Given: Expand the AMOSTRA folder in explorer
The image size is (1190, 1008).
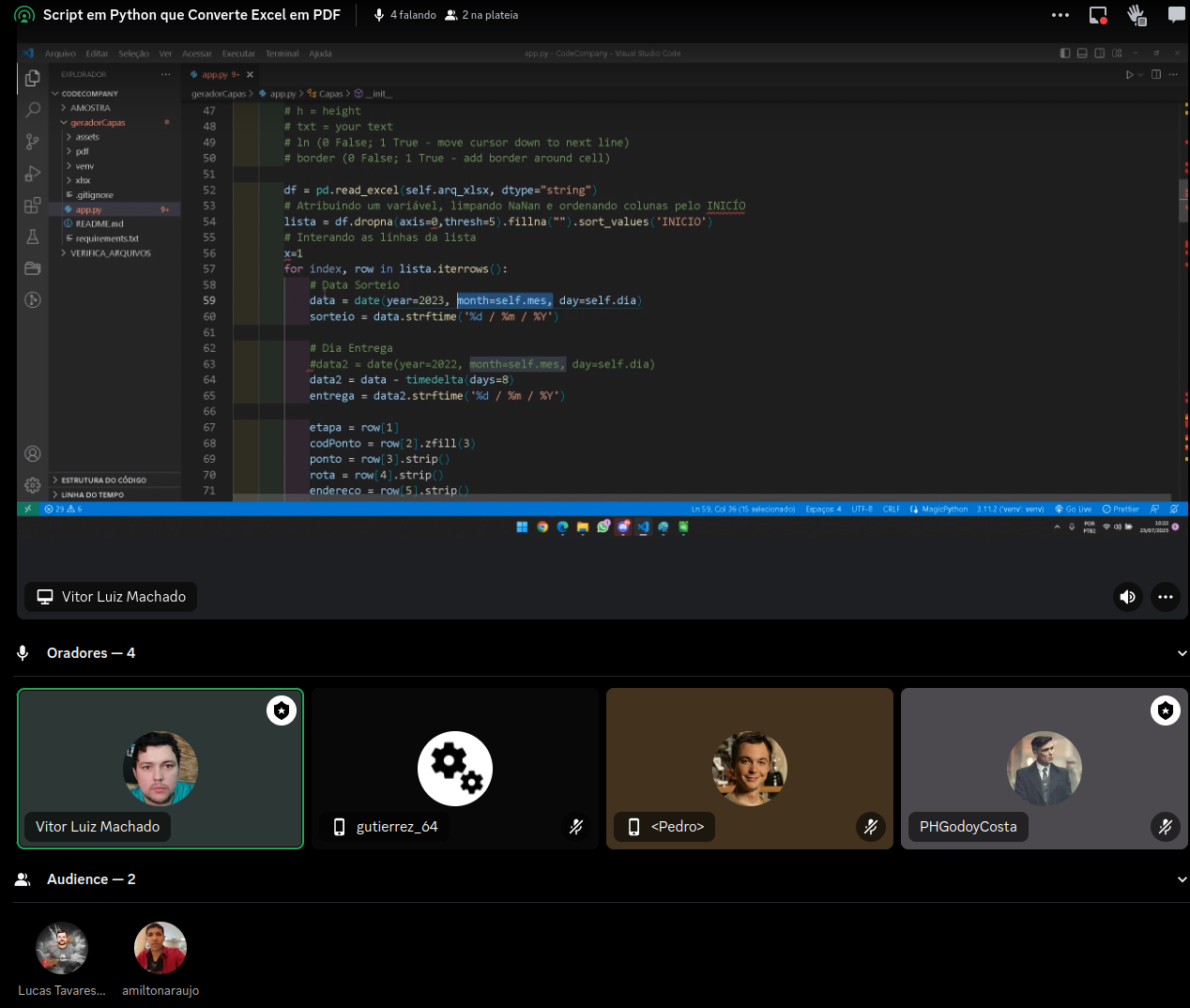Looking at the screenshot, I should point(89,108).
